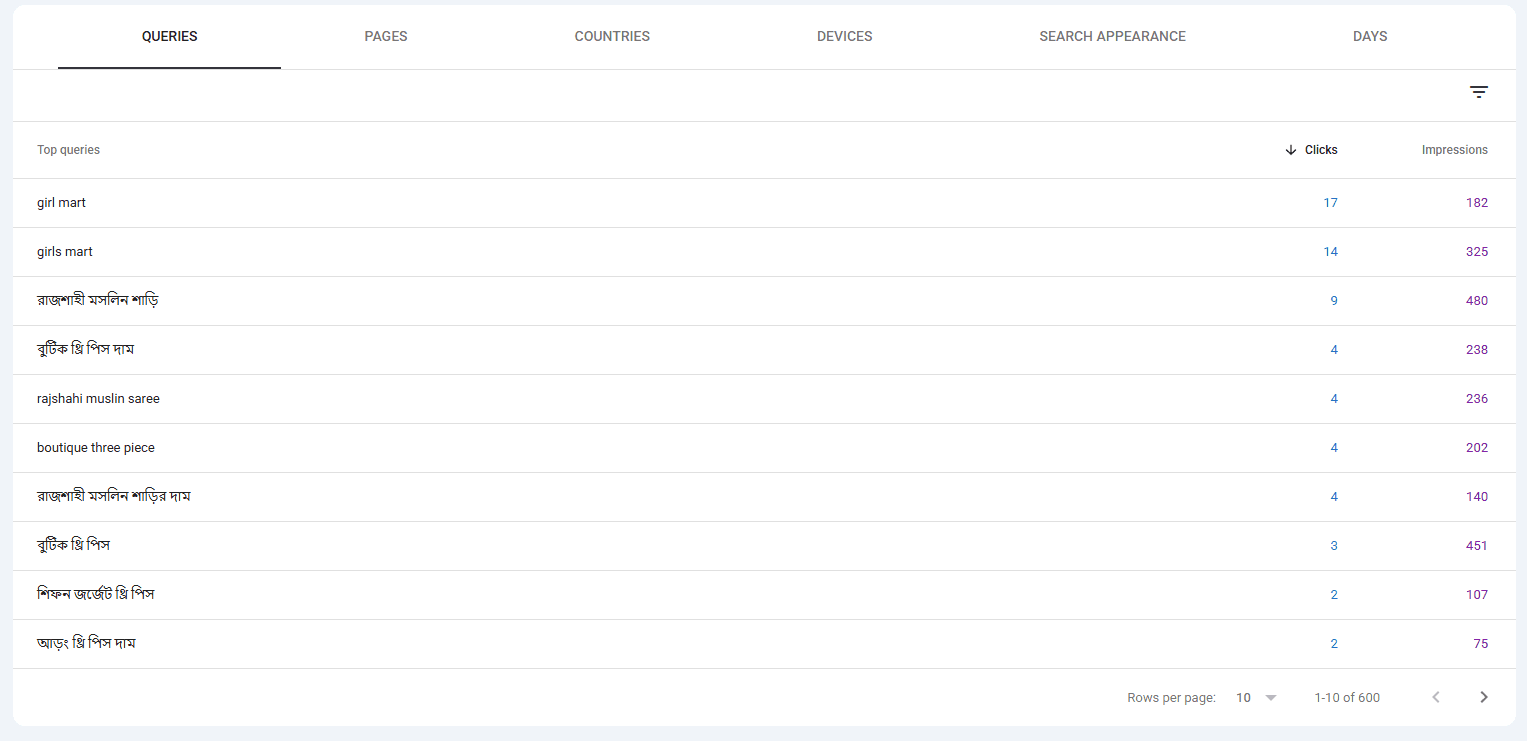Switch to the Pages tab
The width and height of the screenshot is (1527, 741).
tap(386, 37)
